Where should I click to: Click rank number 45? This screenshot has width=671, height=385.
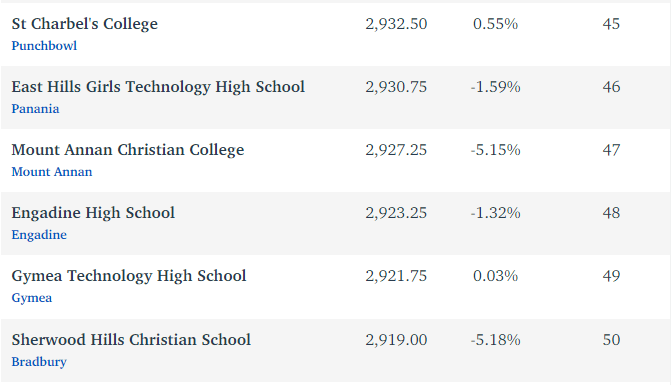click(611, 24)
